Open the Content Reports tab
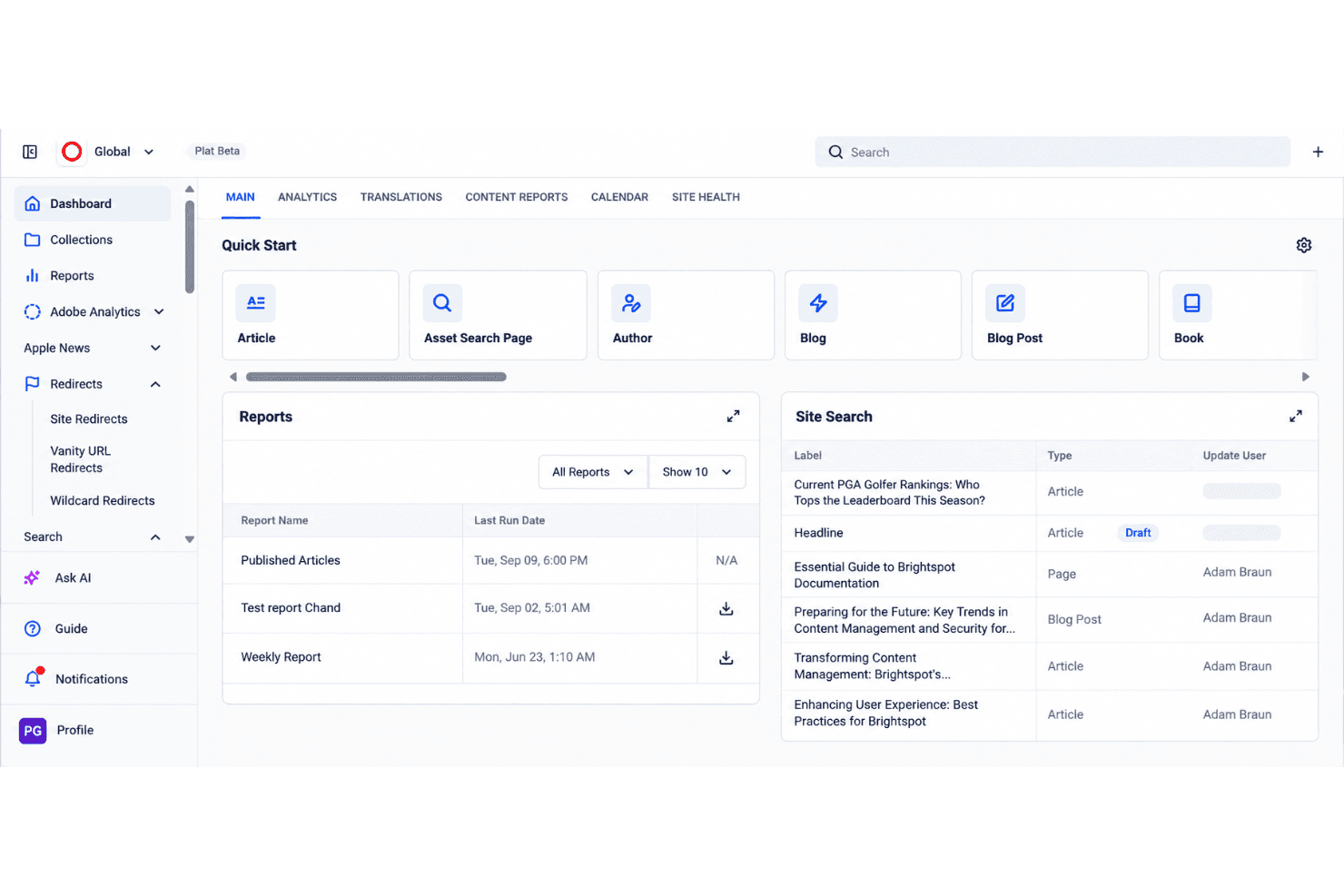Image resolution: width=1344 pixels, height=896 pixels. pyautogui.click(x=517, y=197)
